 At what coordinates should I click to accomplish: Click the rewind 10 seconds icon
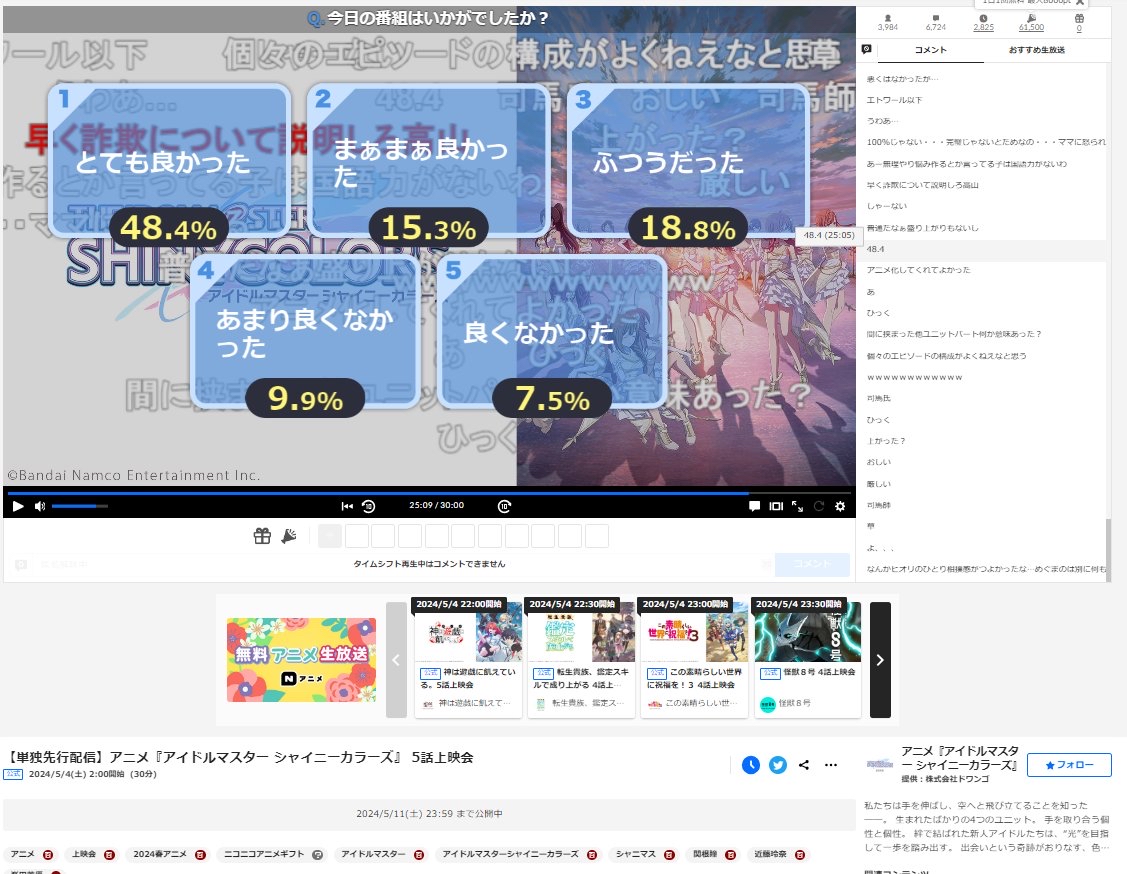368,507
